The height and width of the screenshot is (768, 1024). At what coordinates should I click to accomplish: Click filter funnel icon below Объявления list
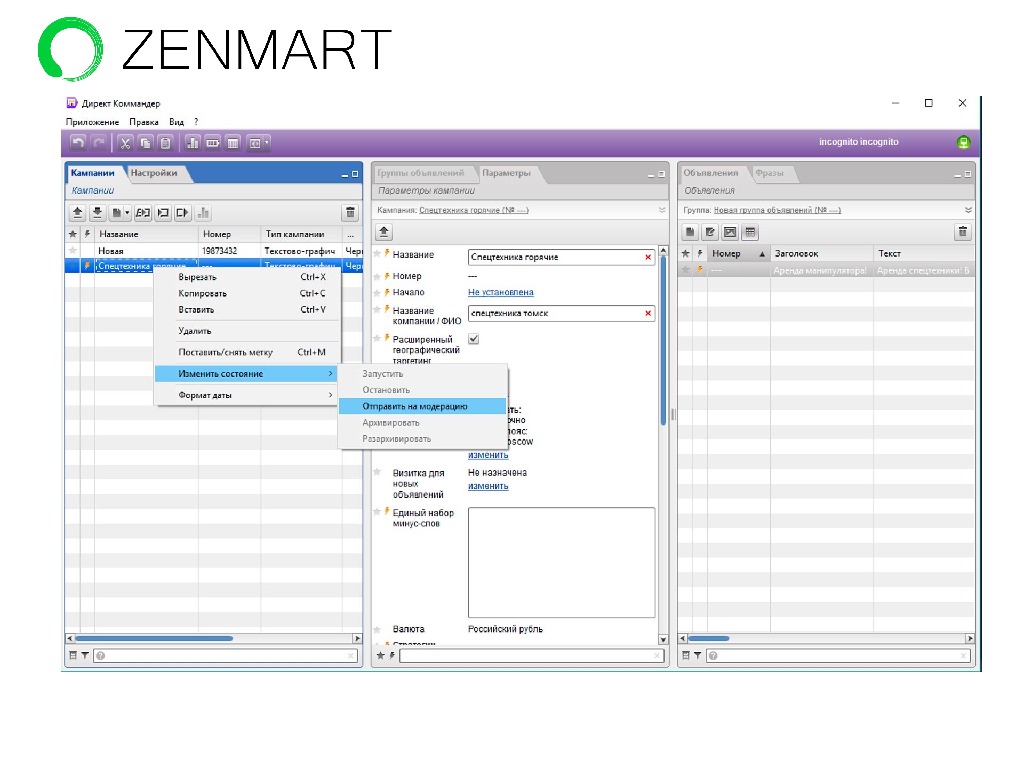[697, 655]
